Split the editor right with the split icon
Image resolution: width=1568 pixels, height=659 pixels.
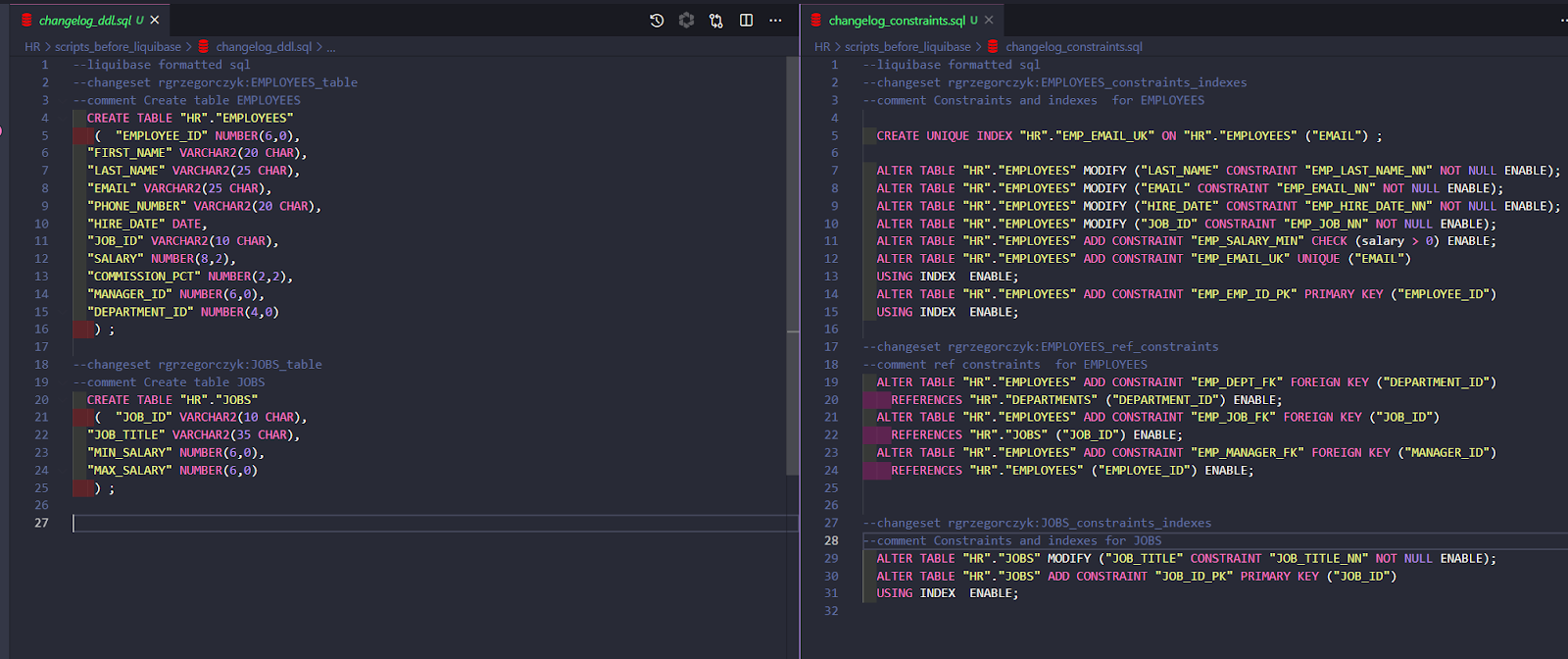point(746,21)
